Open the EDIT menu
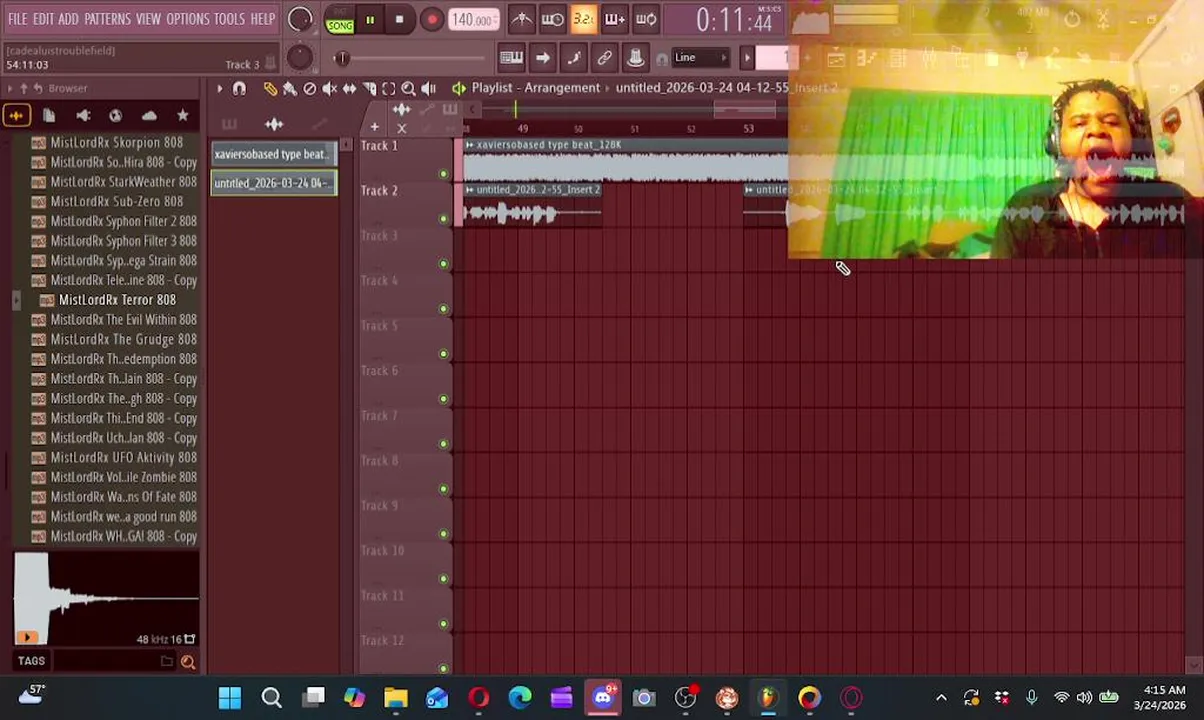The height and width of the screenshot is (720, 1204). coord(43,19)
